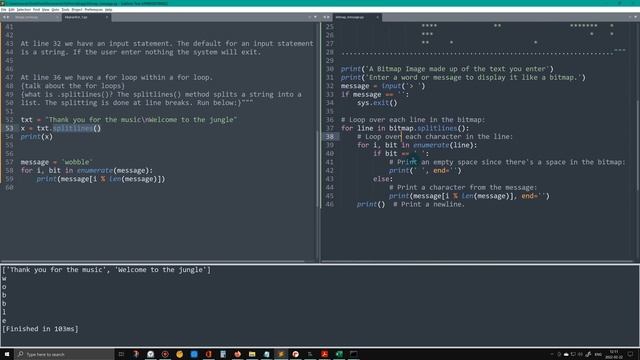640x360 pixels.
Task: Open the Preferences menu
Action: tap(93, 9)
